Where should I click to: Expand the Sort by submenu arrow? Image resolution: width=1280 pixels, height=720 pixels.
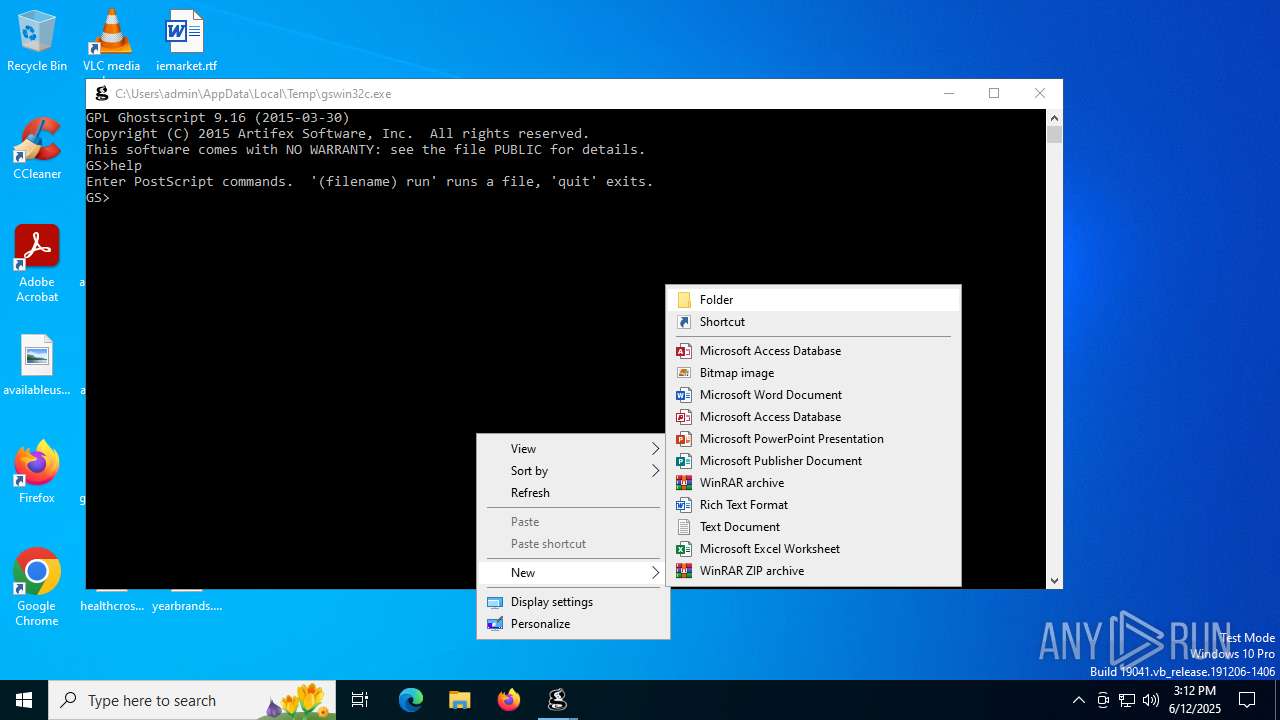[656, 471]
